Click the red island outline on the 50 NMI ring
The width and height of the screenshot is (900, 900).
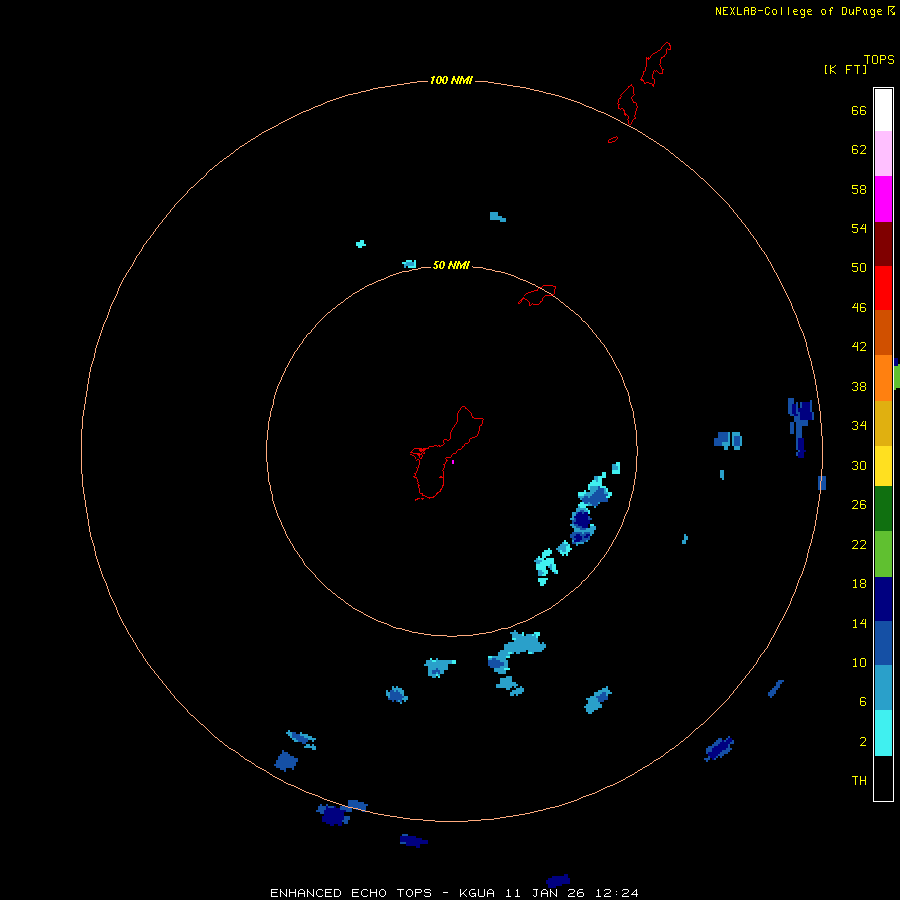pyautogui.click(x=537, y=295)
